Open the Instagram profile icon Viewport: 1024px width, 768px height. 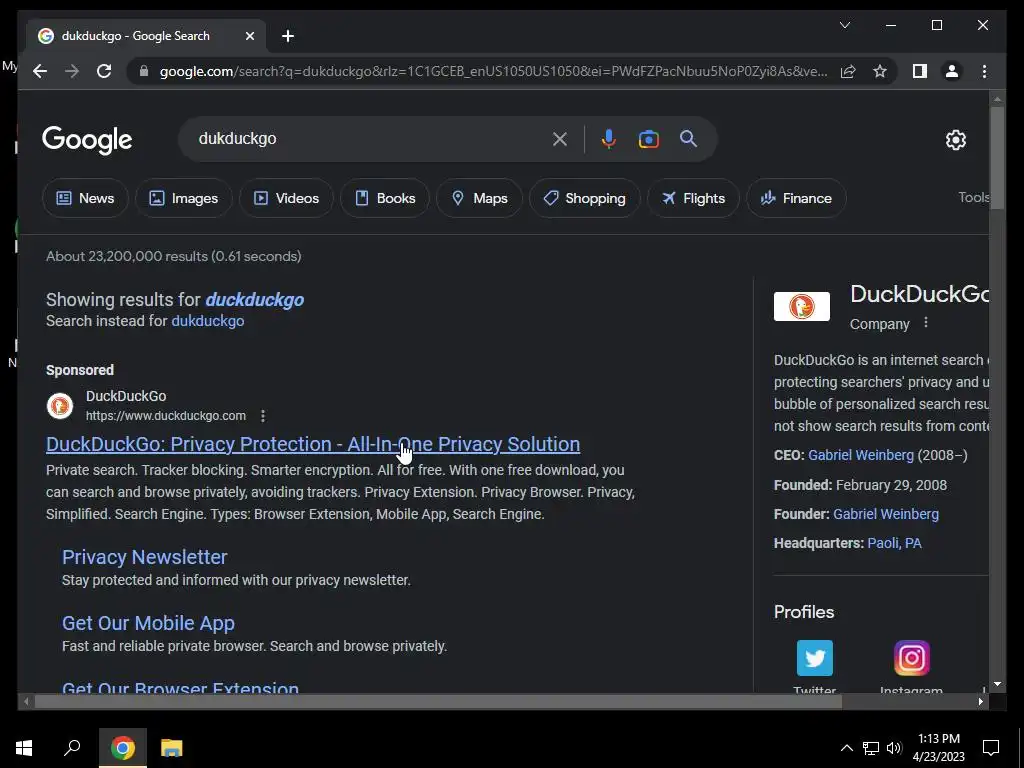click(x=911, y=658)
